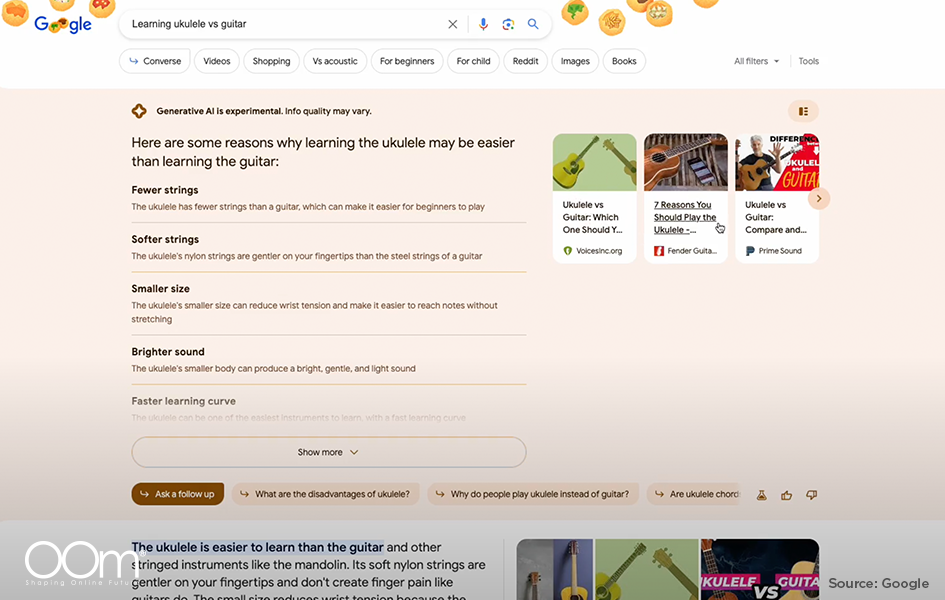Expand the Smaller size heading
This screenshot has height=600, width=945.
[160, 289]
